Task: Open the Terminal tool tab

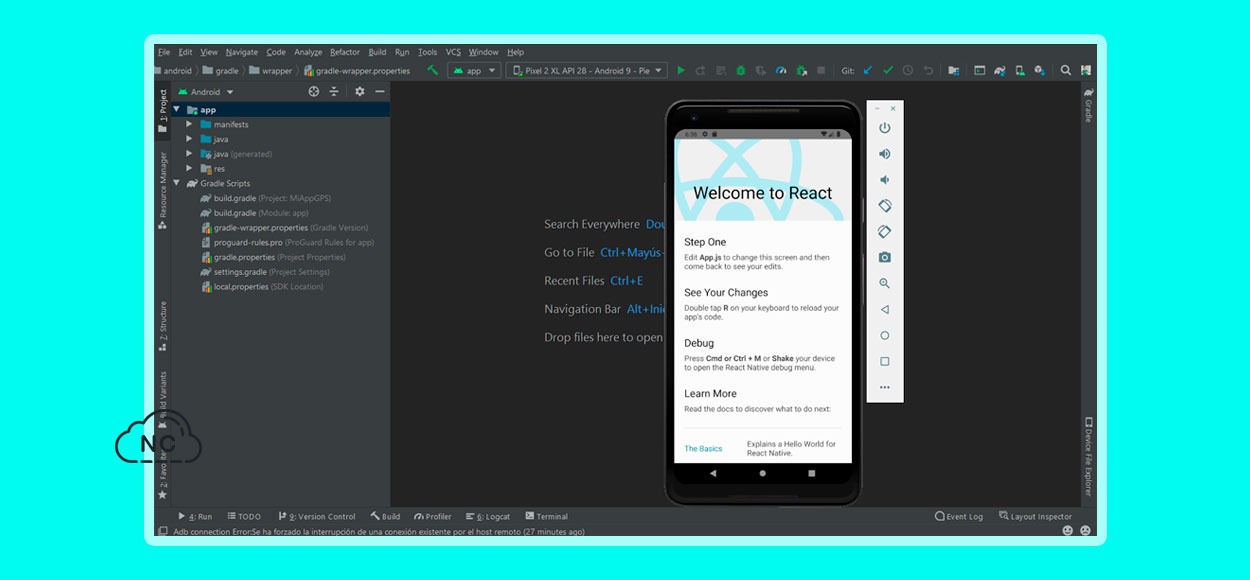Action: point(546,517)
